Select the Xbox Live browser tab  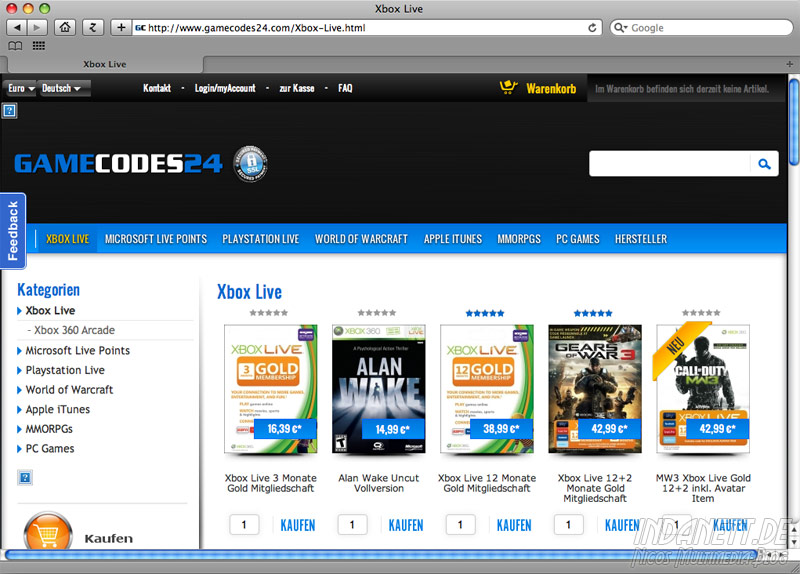click(x=105, y=64)
